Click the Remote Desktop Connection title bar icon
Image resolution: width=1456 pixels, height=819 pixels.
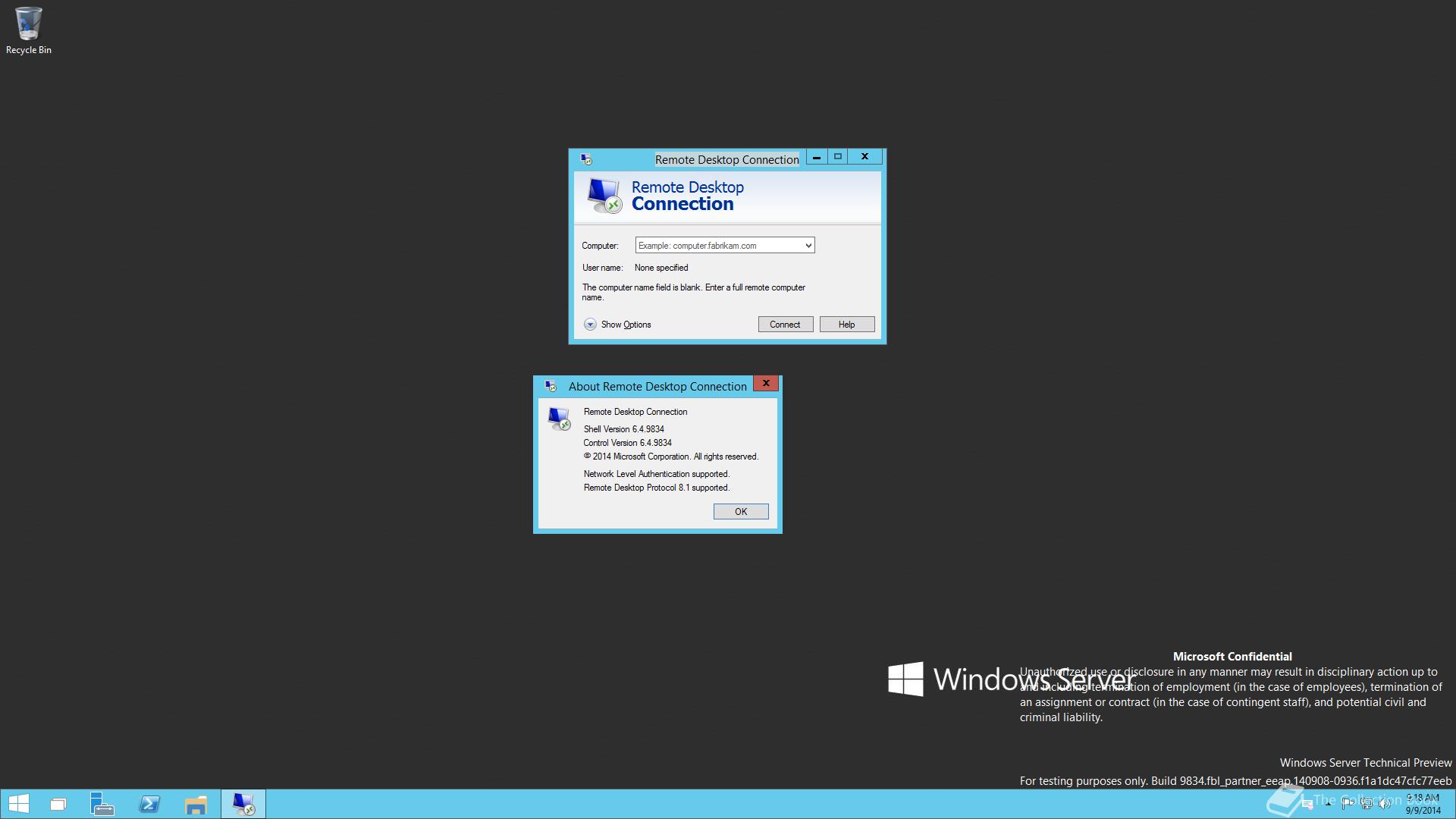pos(585,159)
